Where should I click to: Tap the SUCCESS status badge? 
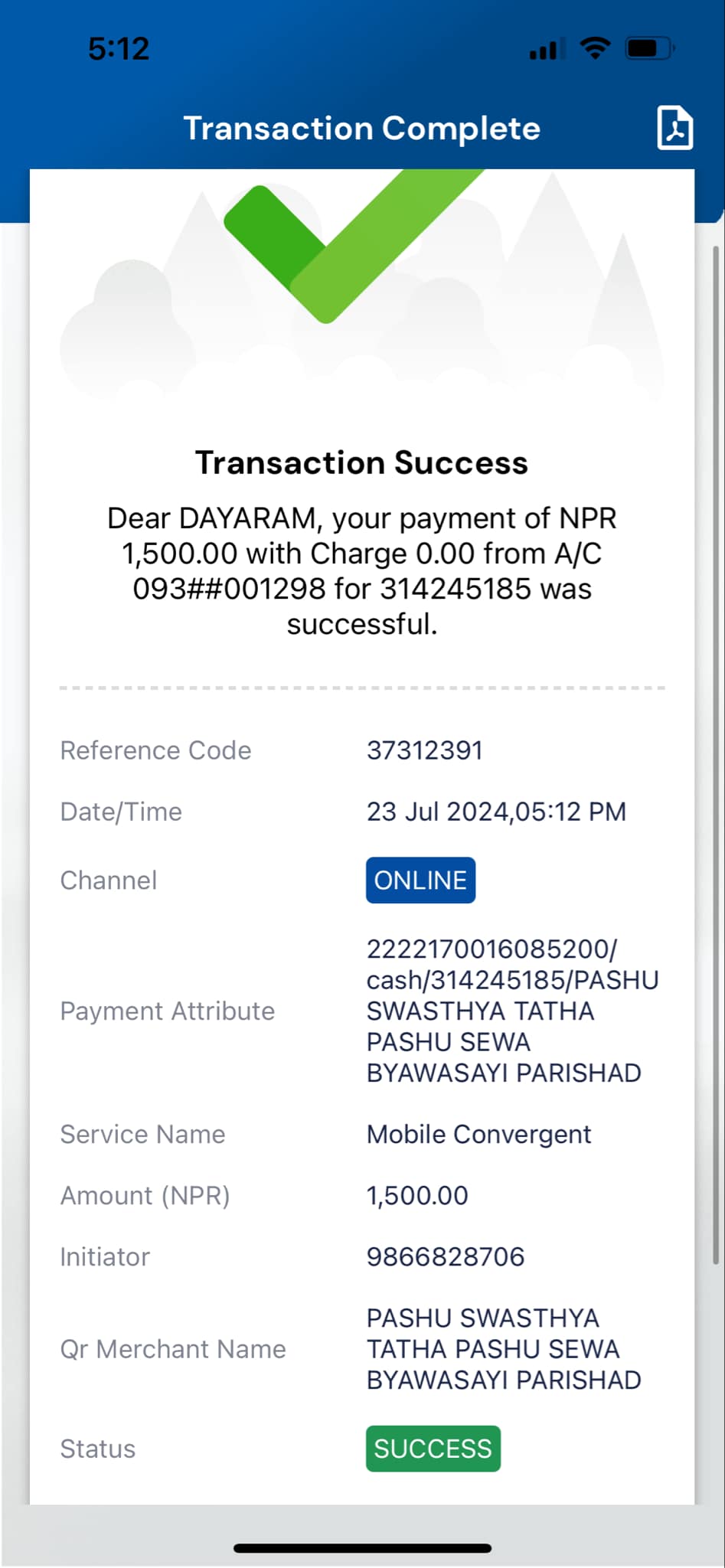pyautogui.click(x=433, y=1449)
